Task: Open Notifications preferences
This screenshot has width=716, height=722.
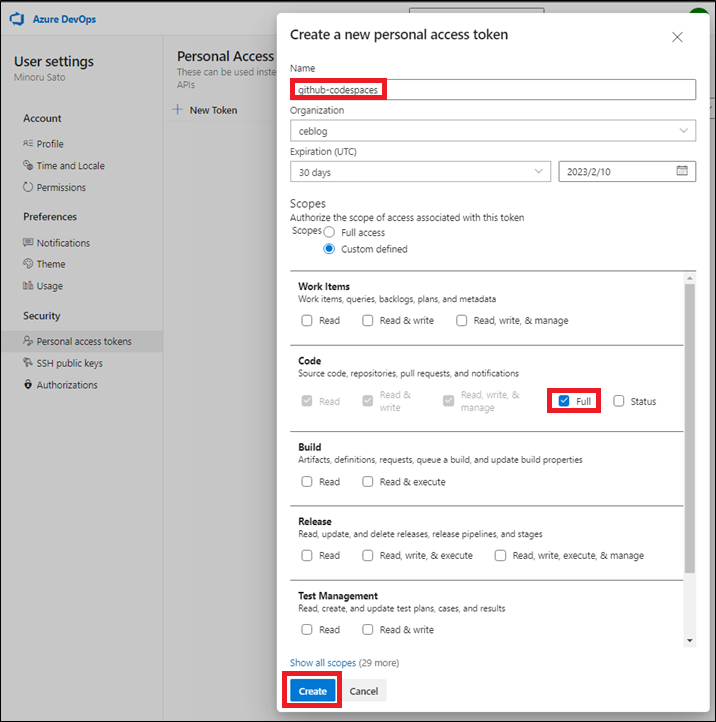Action: click(63, 243)
